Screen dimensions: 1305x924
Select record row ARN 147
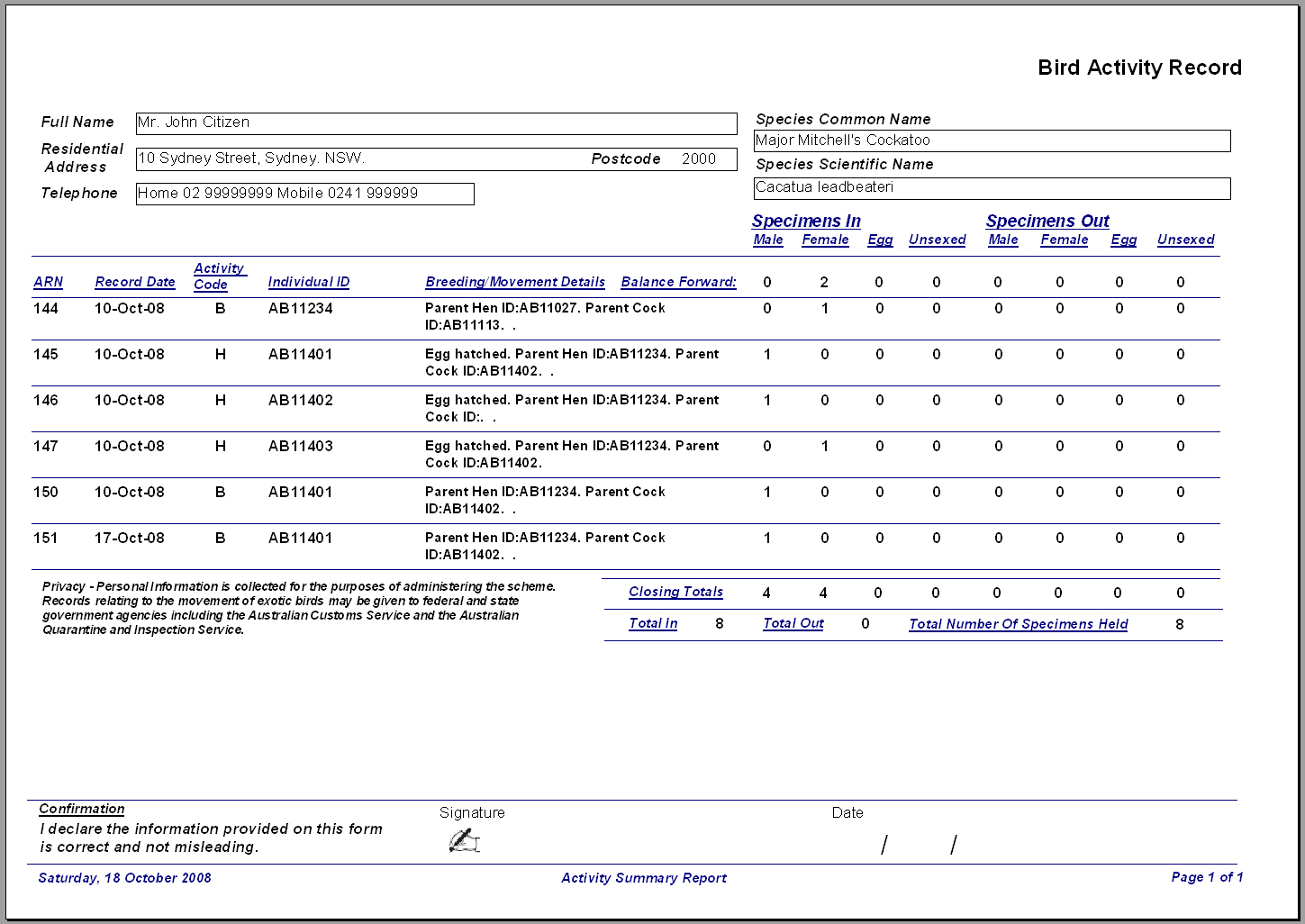[x=626, y=455]
